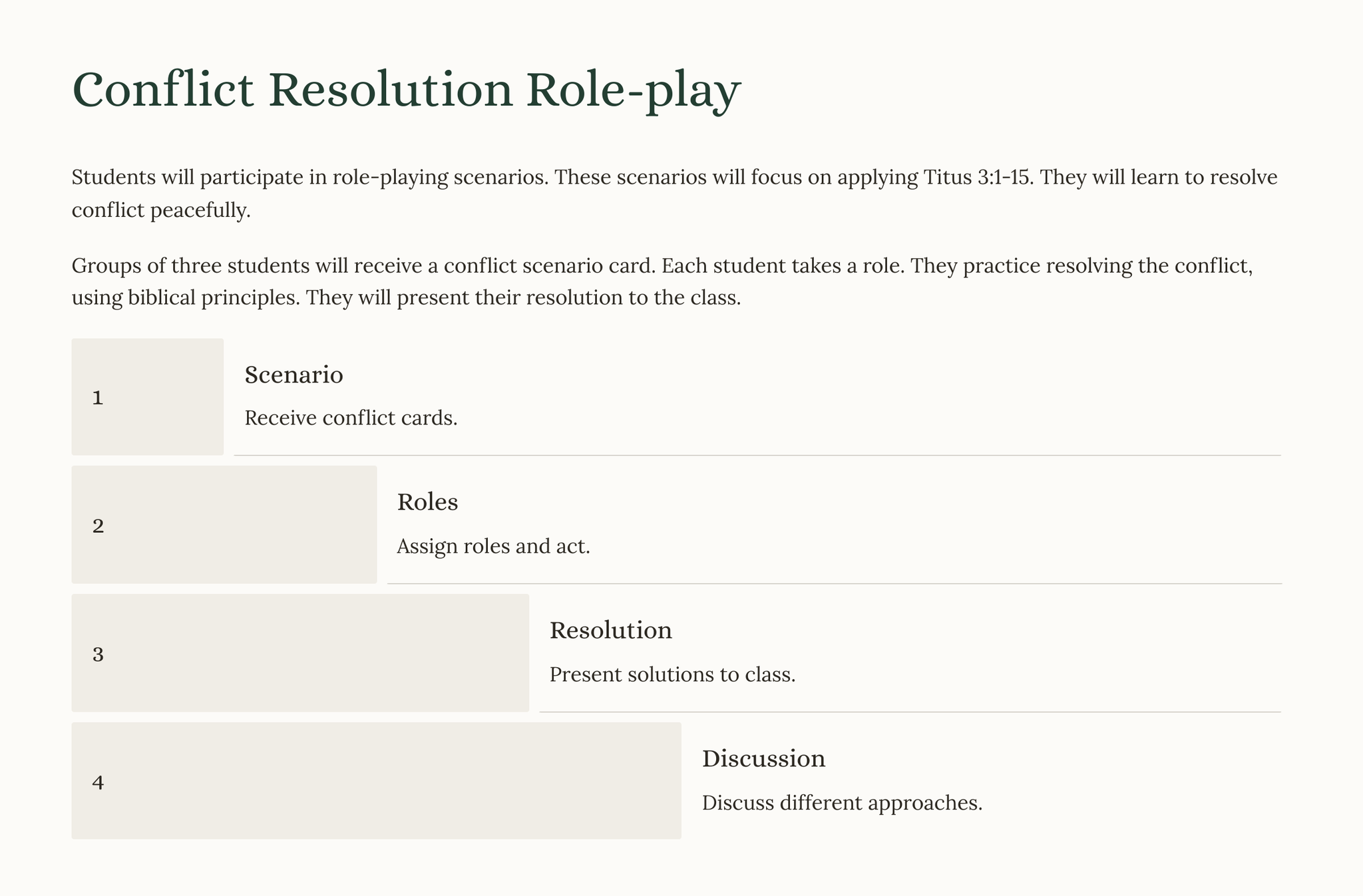Screen dimensions: 1363x896
Task: Click the number 3 step label
Action: point(98,655)
